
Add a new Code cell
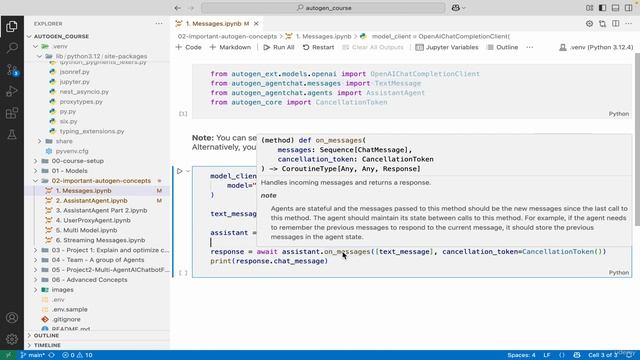click(x=189, y=47)
